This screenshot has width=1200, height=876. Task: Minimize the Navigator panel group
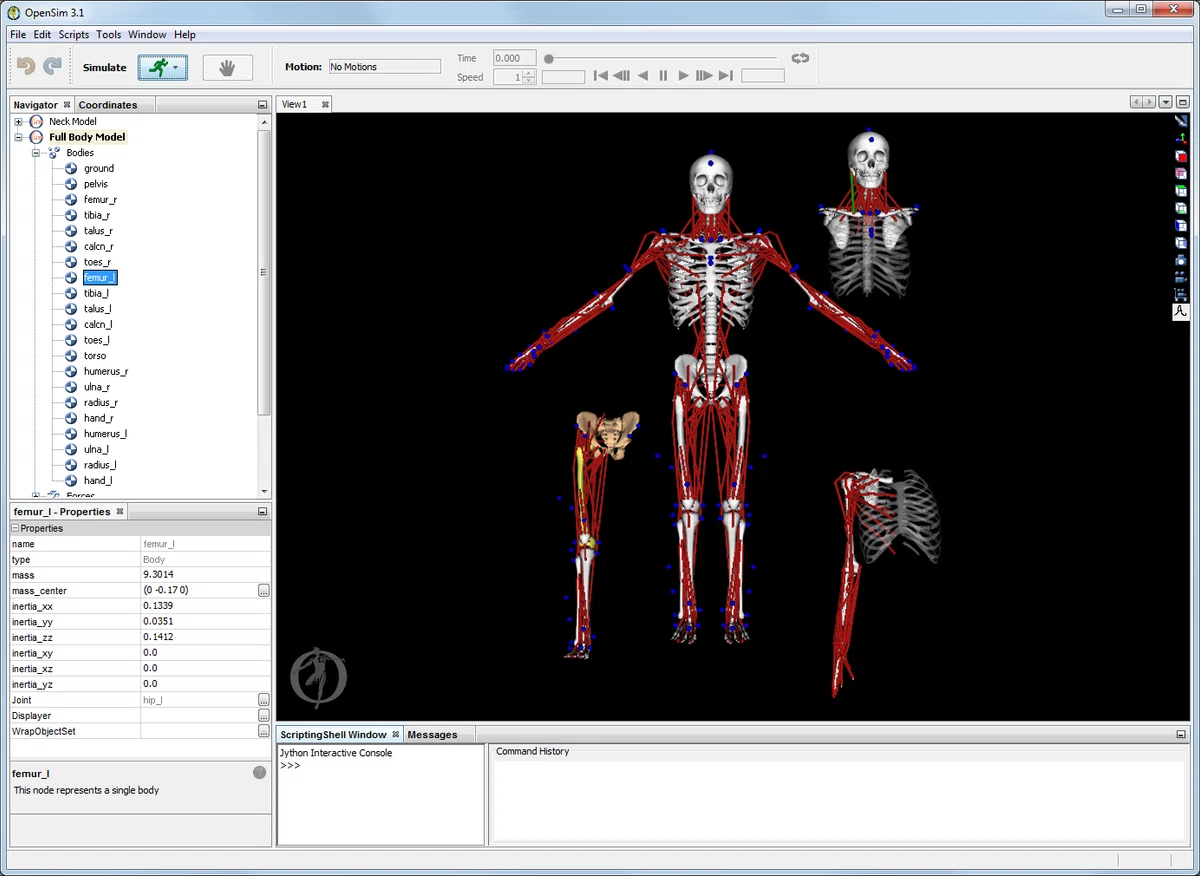[x=262, y=105]
